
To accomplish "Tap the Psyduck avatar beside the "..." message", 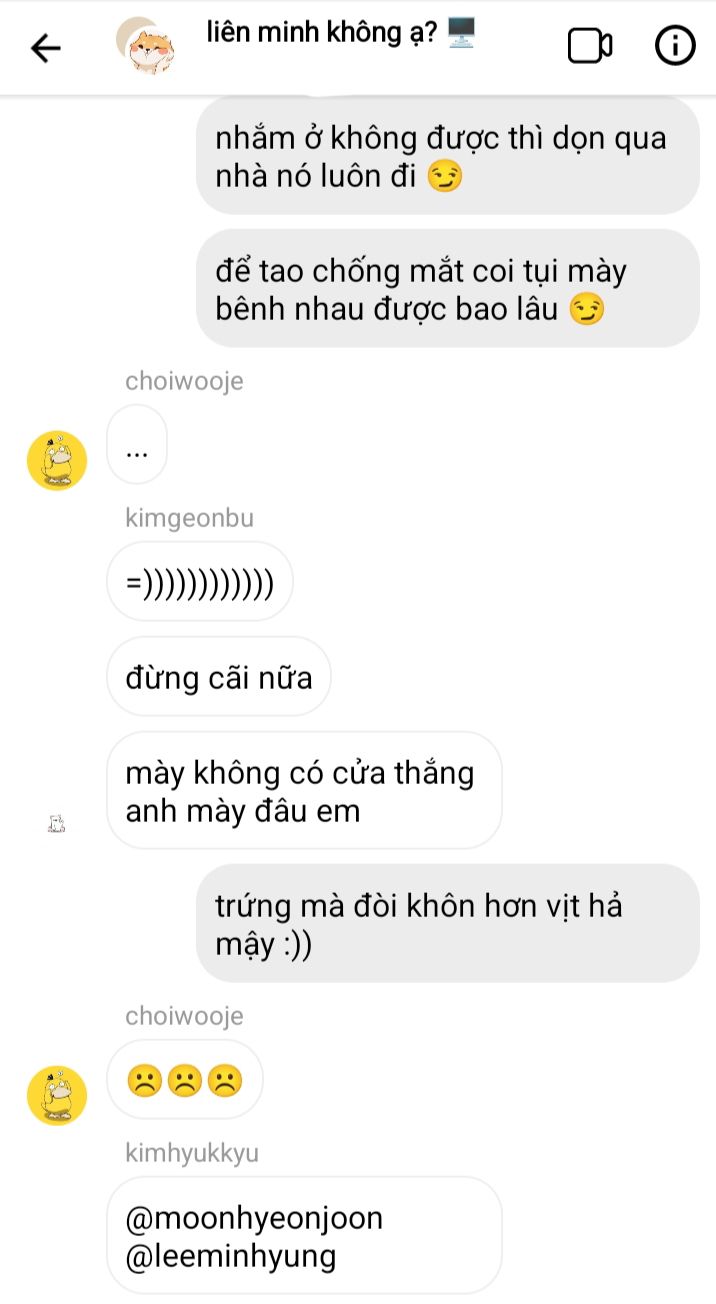I will point(57,461).
